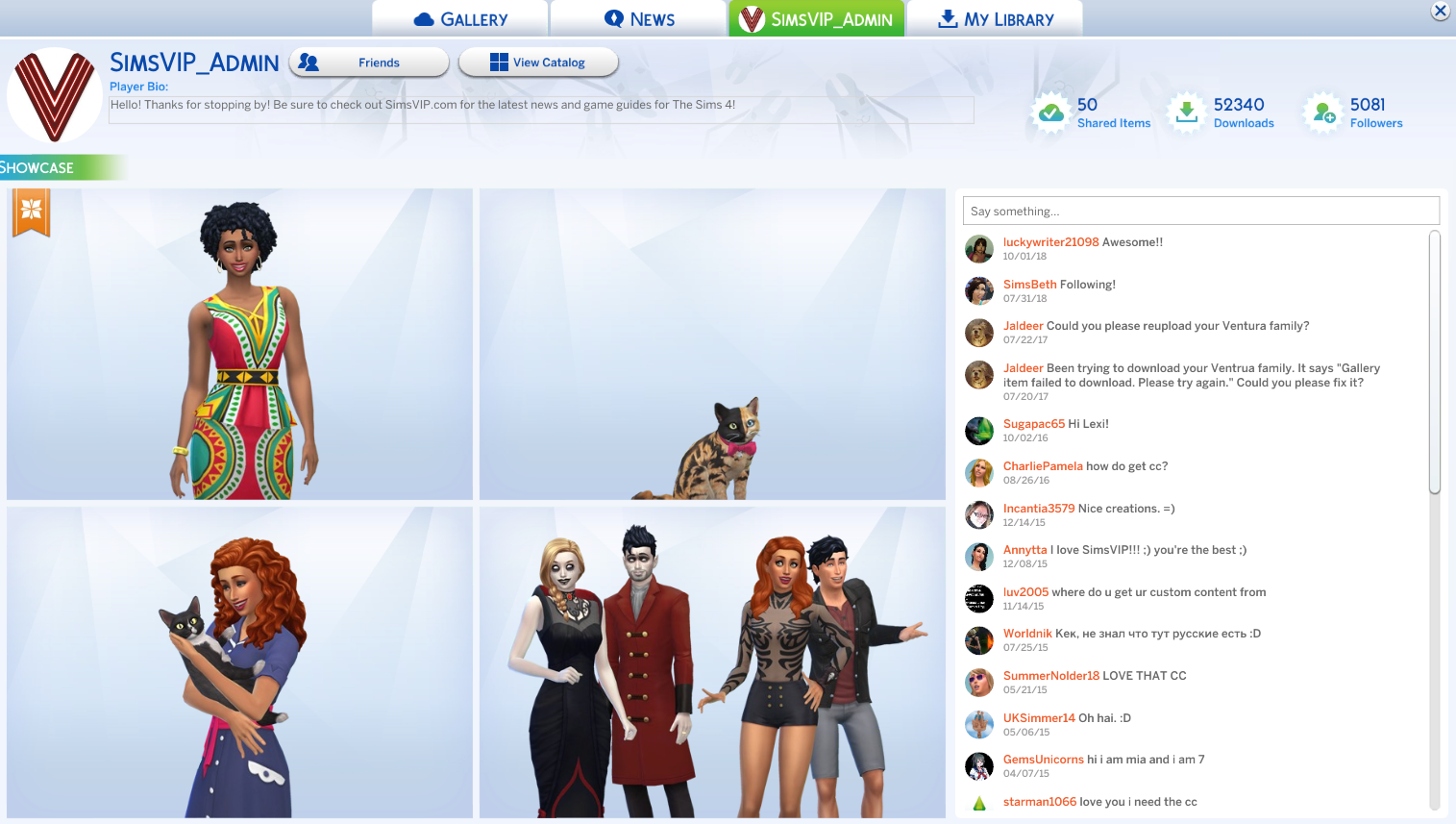Open the My Library tab
Viewport: 1456px width, 824px height.
[995, 18]
